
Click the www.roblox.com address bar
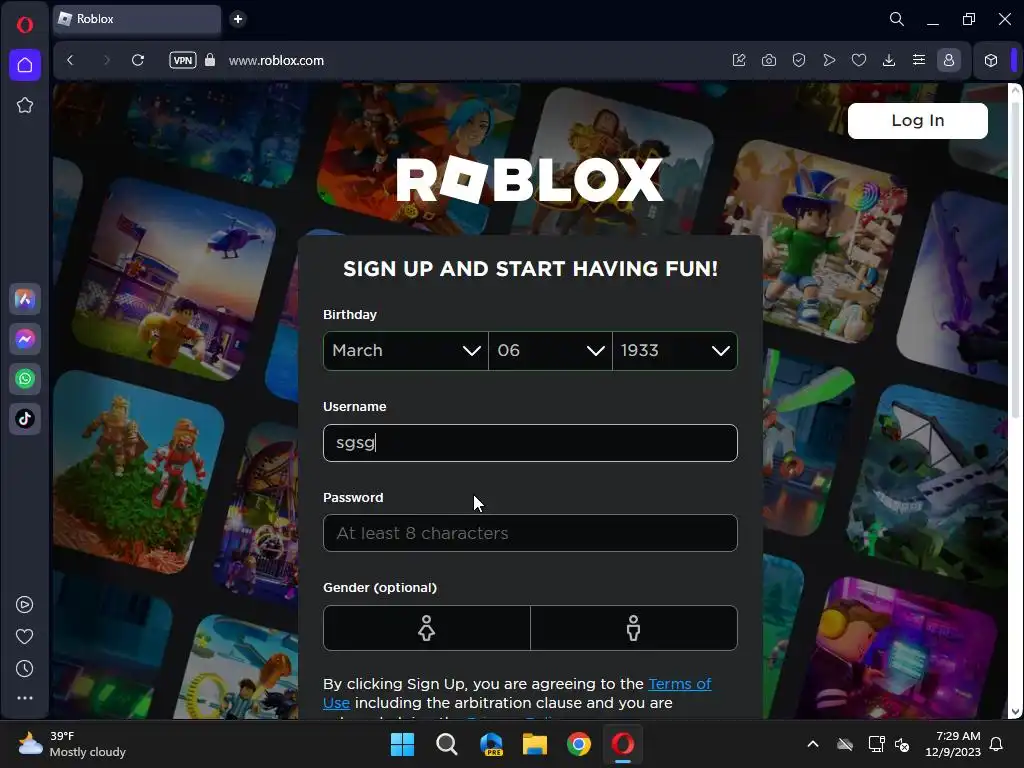276,60
